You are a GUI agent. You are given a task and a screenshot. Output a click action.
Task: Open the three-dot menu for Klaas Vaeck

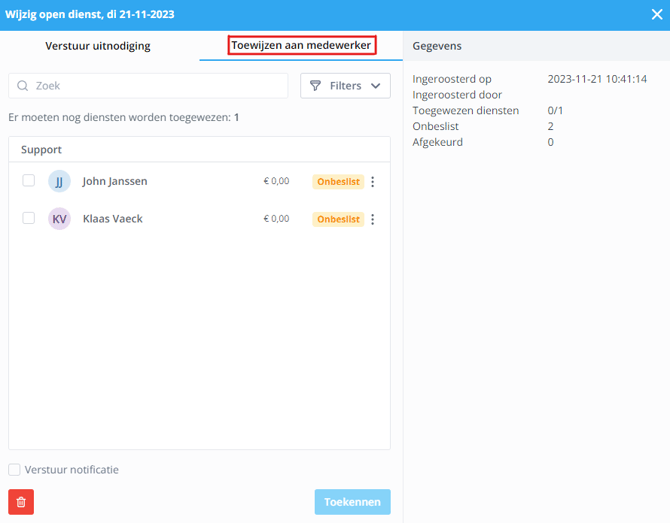coord(373,219)
